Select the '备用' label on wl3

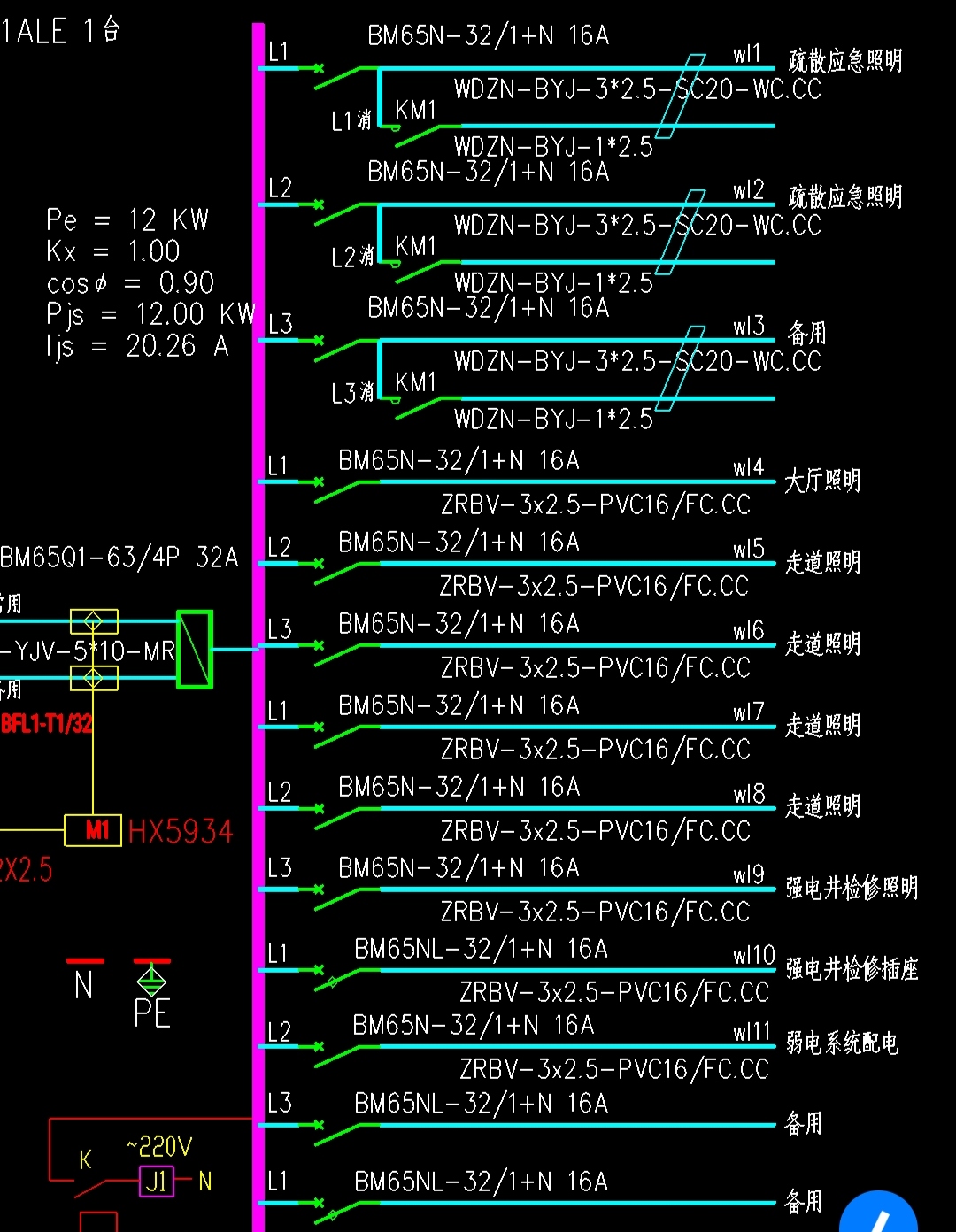coord(806,333)
